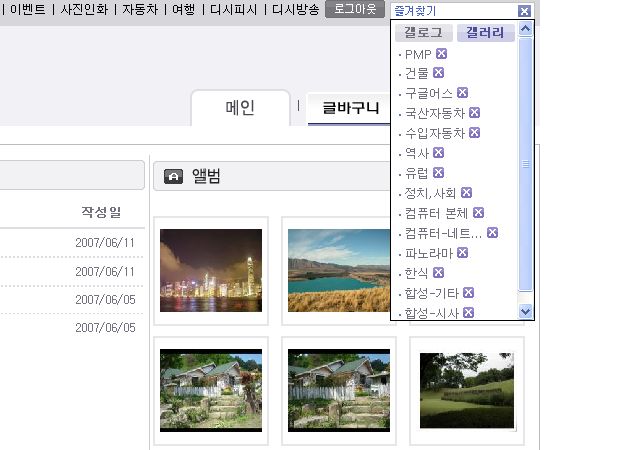Delete 파노라마 favorite entry
Image resolution: width=640 pixels, height=450 pixels.
[x=462, y=253]
